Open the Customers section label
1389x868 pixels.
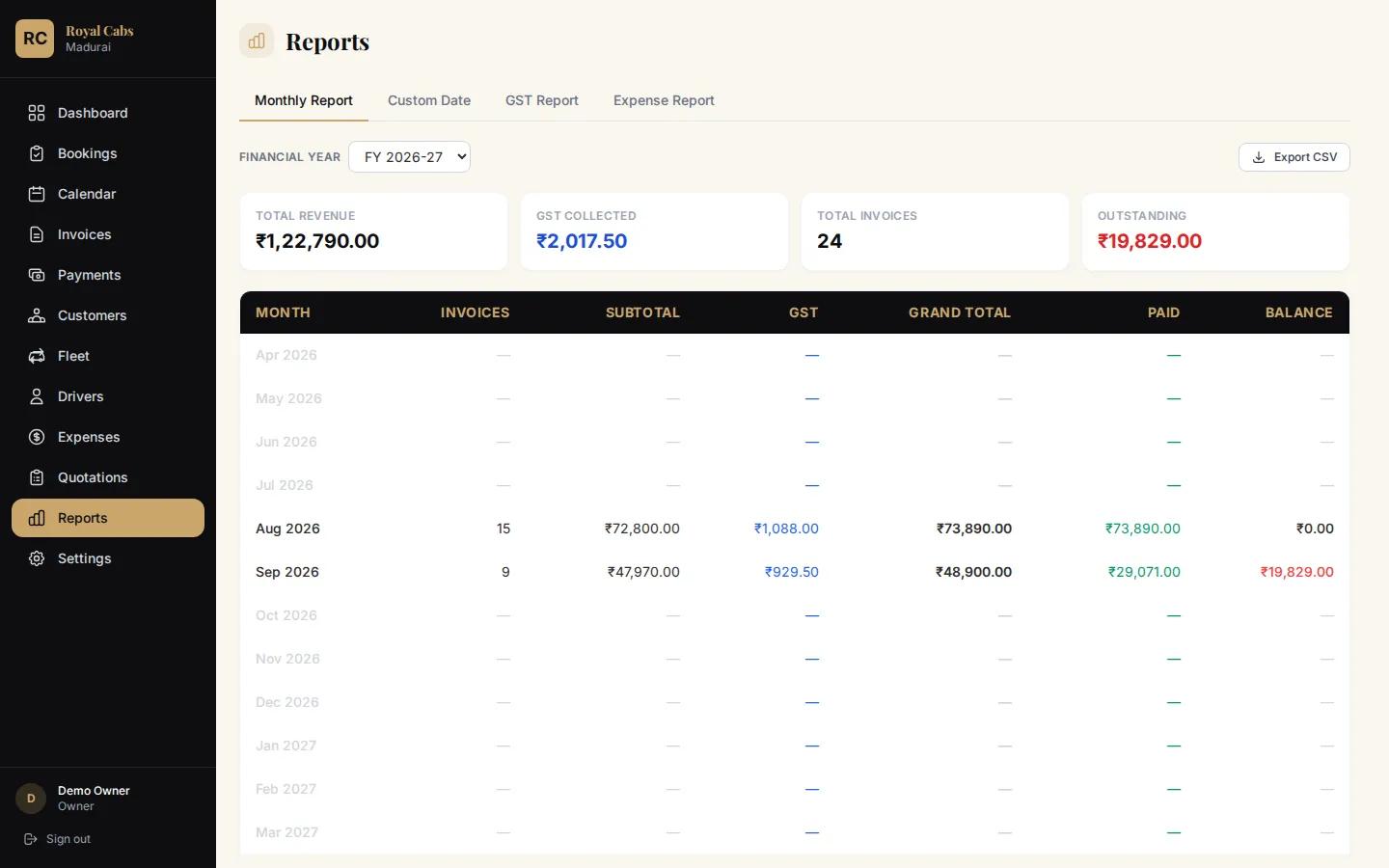point(92,315)
